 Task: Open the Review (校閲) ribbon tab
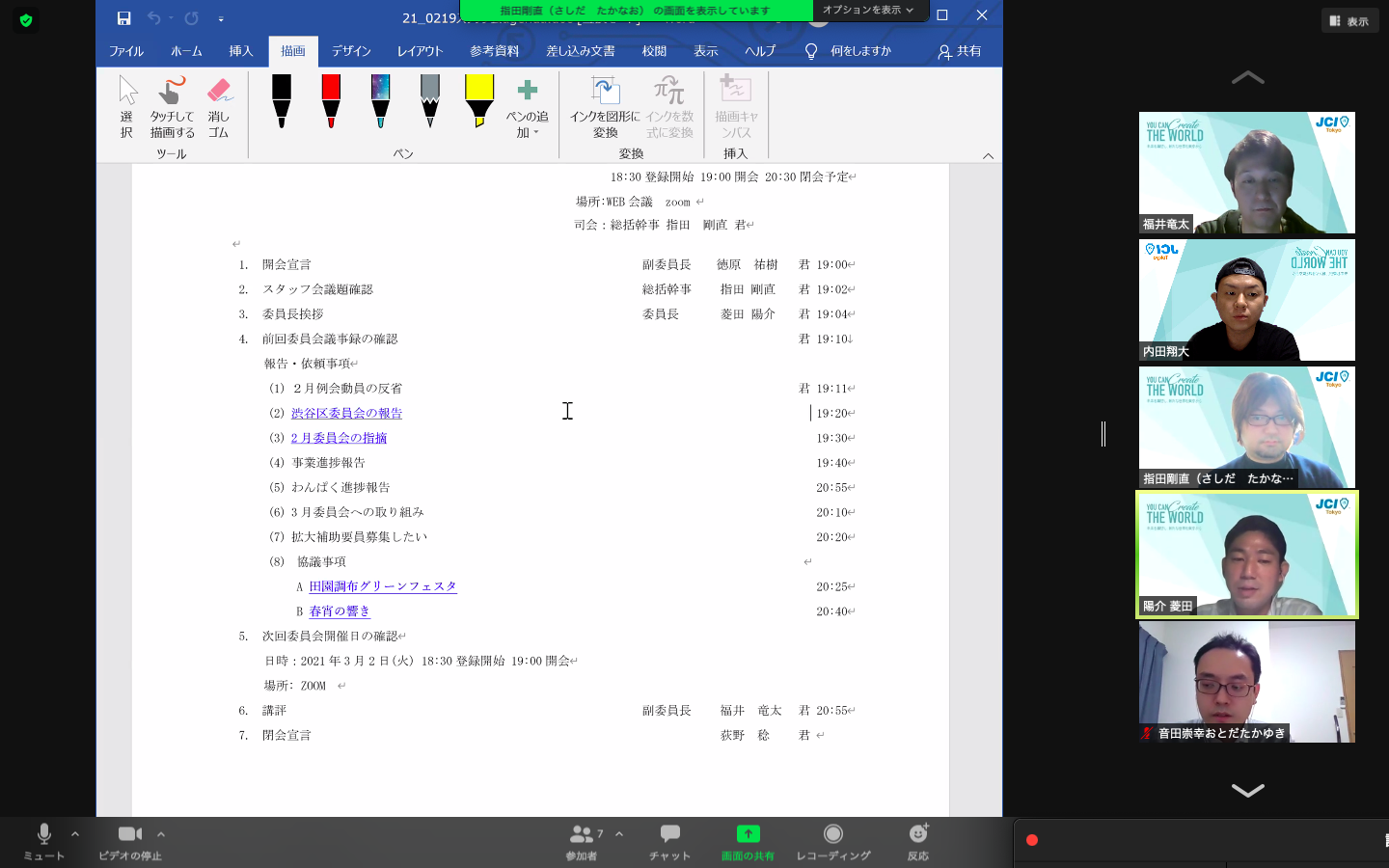coord(654,51)
